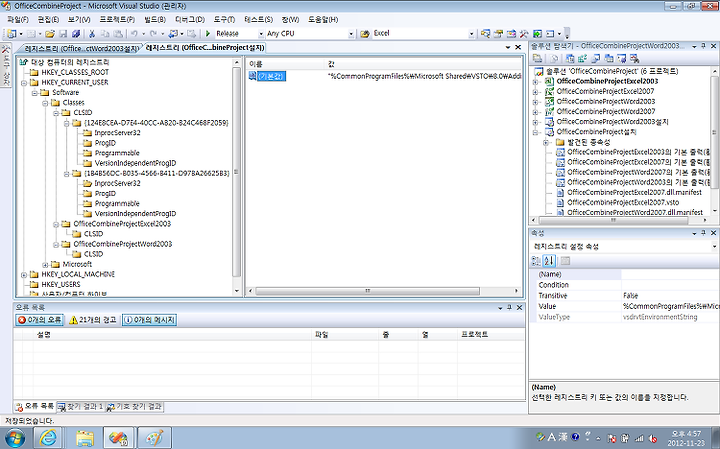Collapse the {124E8CEA-D7E4-40CC-AB20-824C468F2059} key
This screenshot has width=720, height=449.
[67, 123]
